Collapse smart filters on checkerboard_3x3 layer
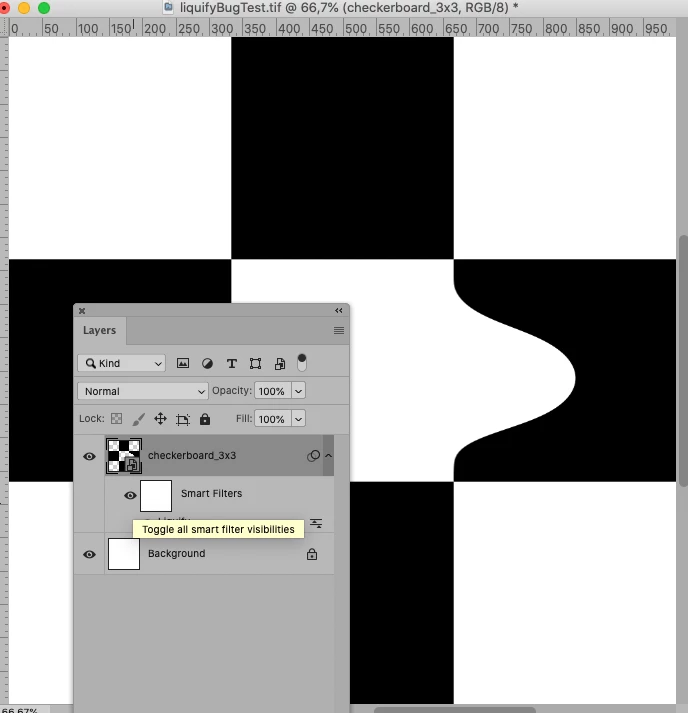Viewport: 688px width, 713px height. (x=328, y=456)
